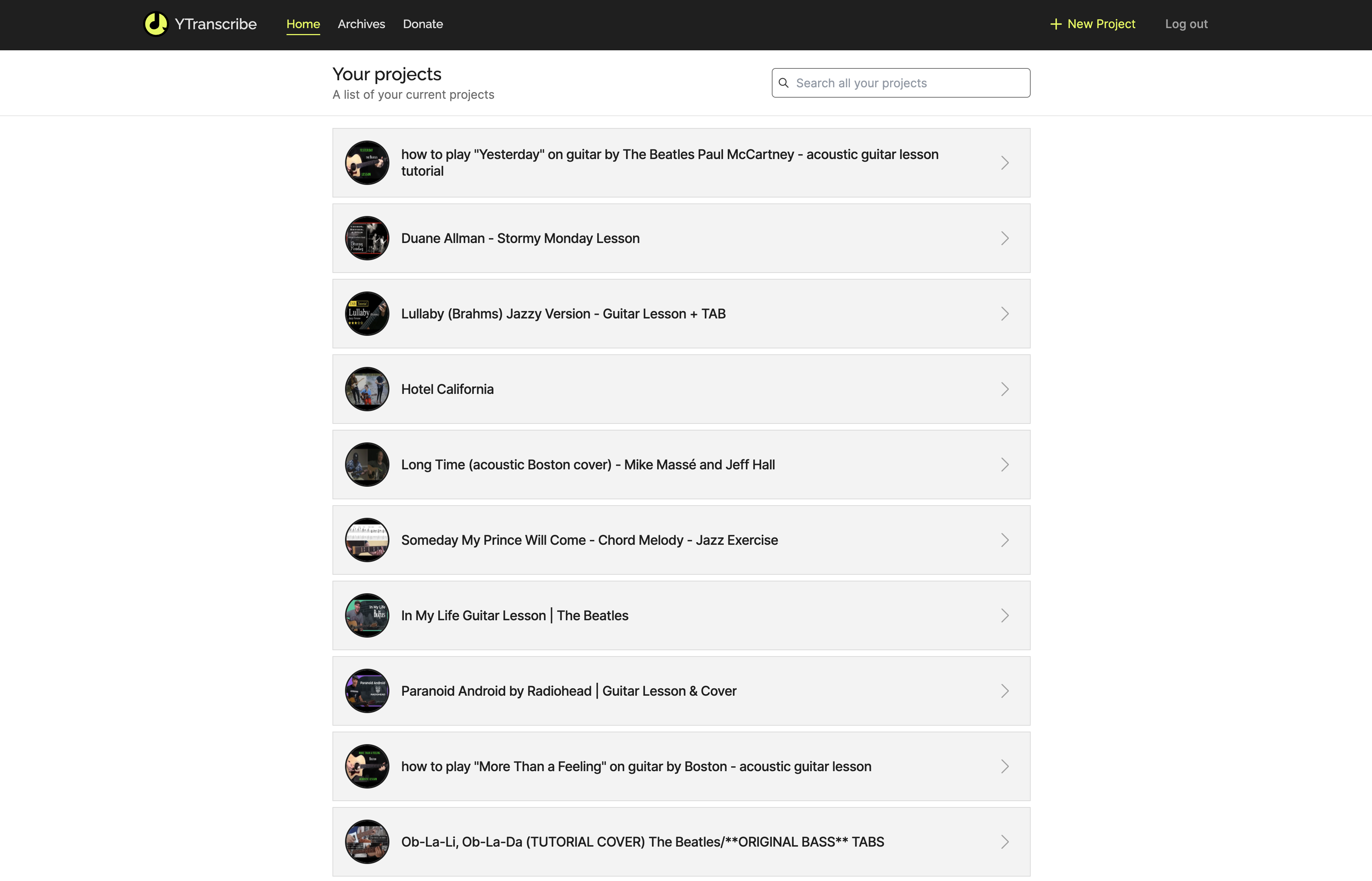Click the magnifier icon in search box
Screen dimensions: 1372x881
(784, 83)
